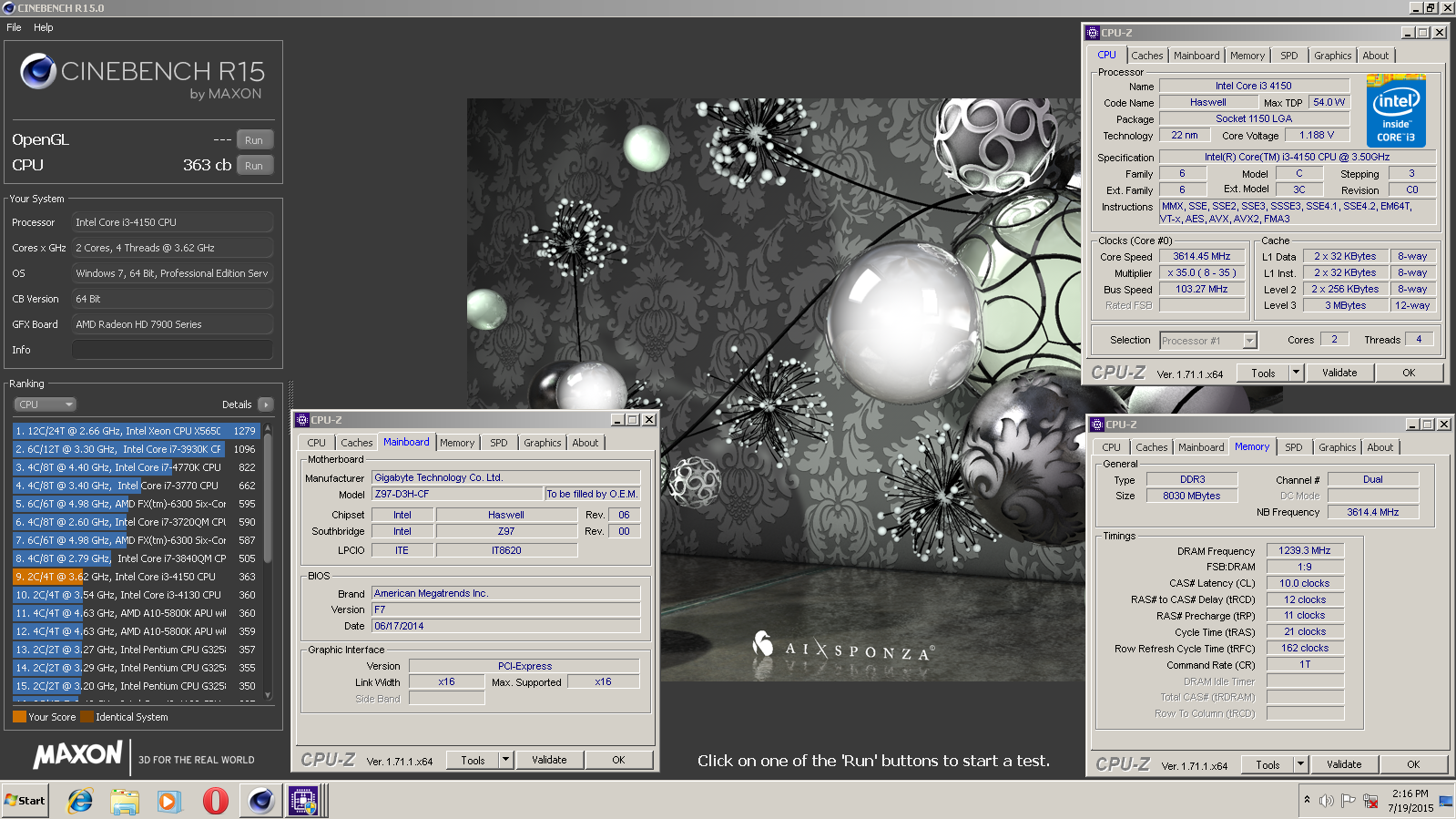The height and width of the screenshot is (819, 1456).
Task: Open About tab in CPU-Z Memory window
Action: 1380,447
